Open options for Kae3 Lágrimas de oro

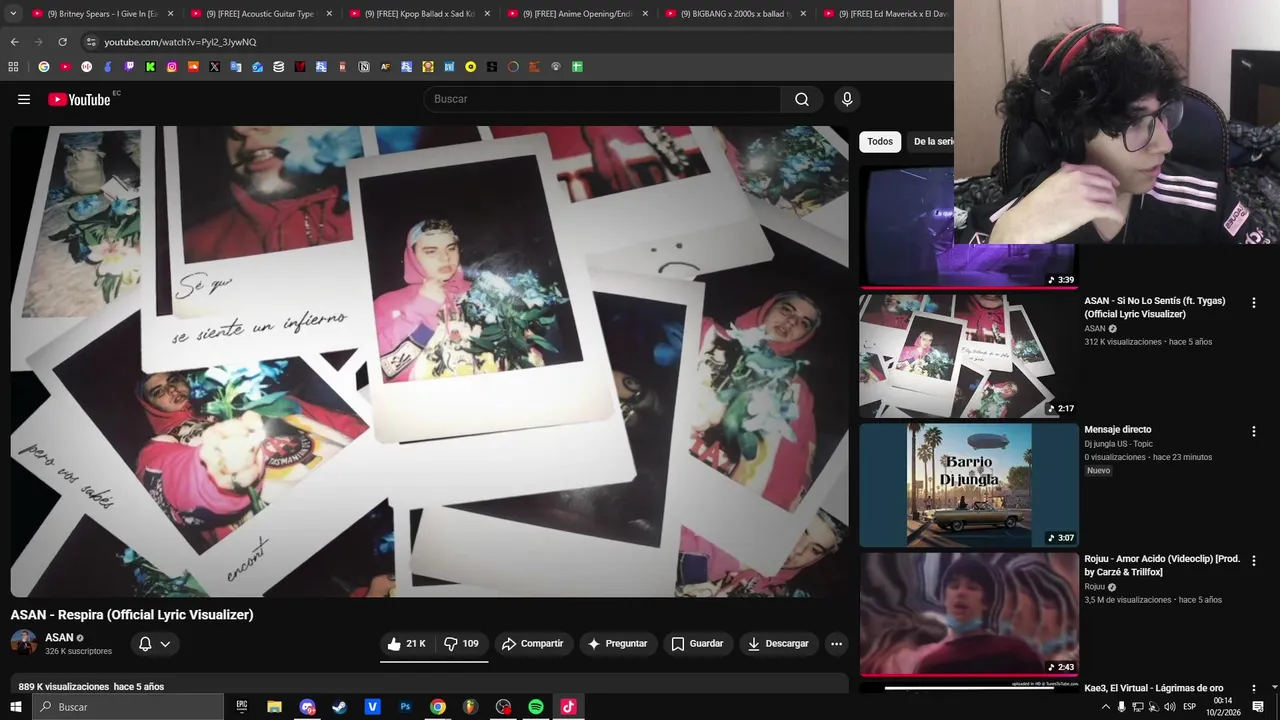1253,689
